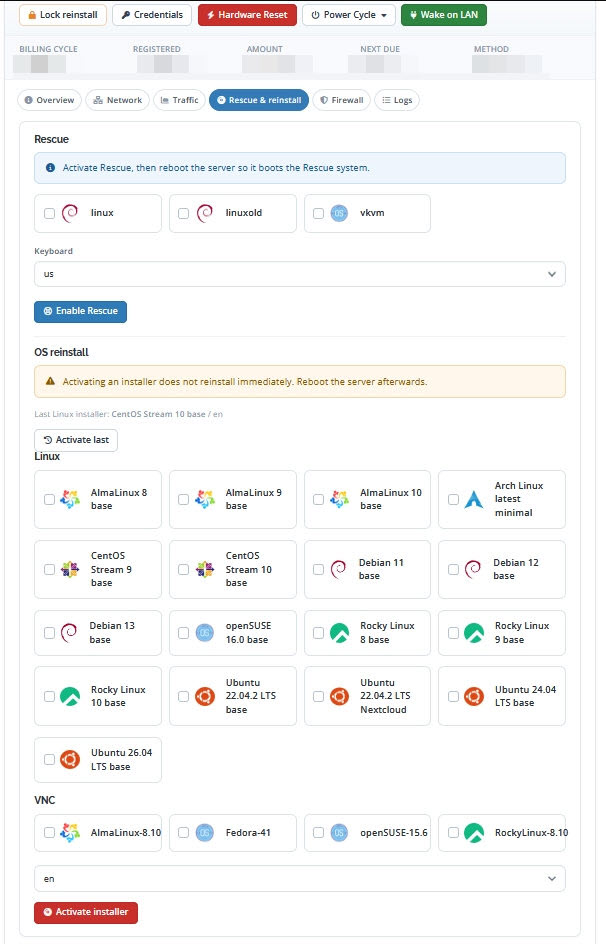Click the Ubuntu 26.04 LTS logo

[x=70, y=760]
